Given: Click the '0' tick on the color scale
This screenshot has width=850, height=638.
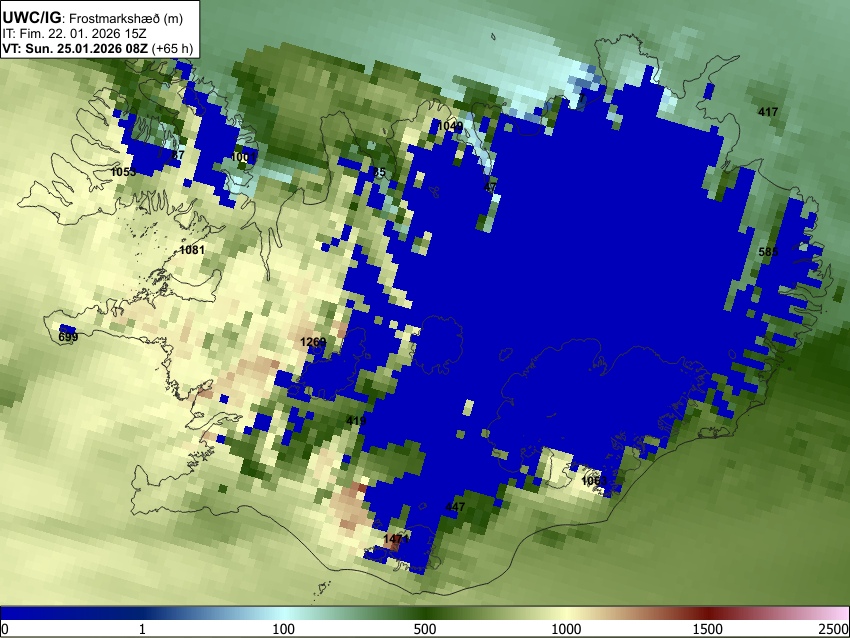Looking at the screenshot, I should (x=5, y=629).
